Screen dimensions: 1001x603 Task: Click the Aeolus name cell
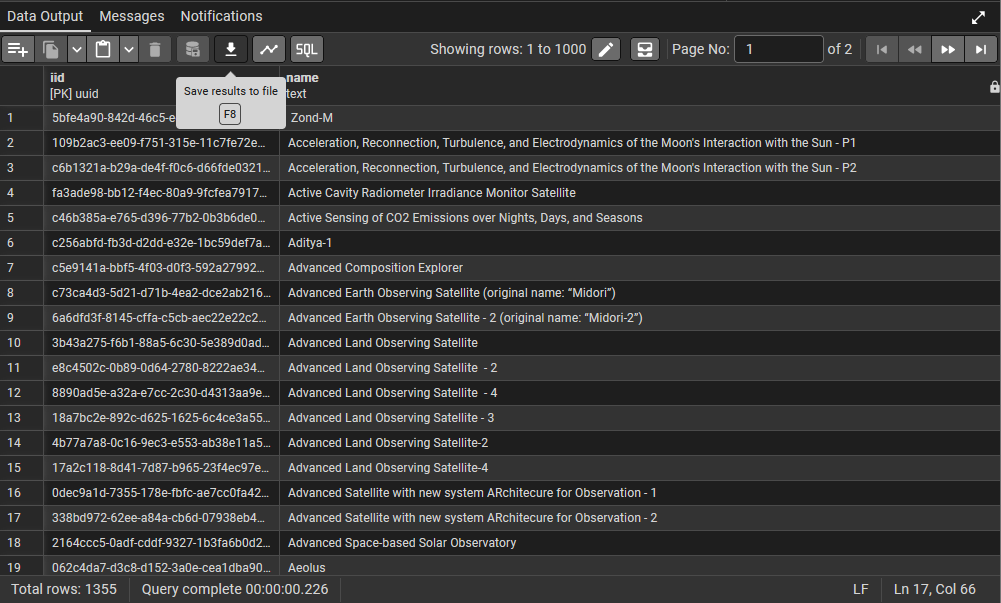coord(640,567)
